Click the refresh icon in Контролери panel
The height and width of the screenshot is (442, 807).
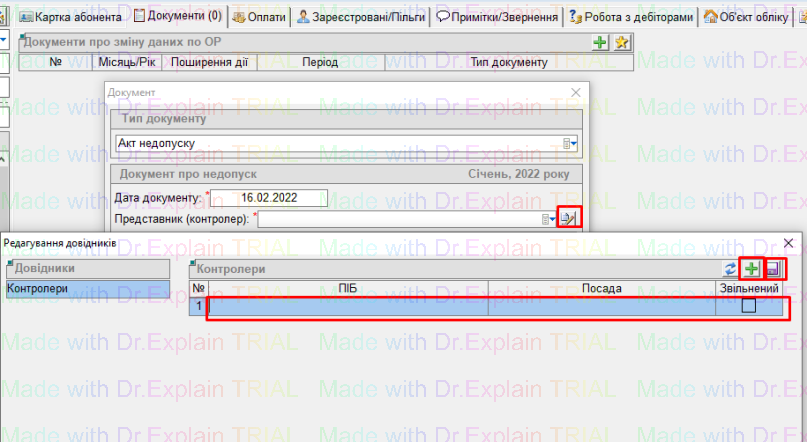[730, 269]
